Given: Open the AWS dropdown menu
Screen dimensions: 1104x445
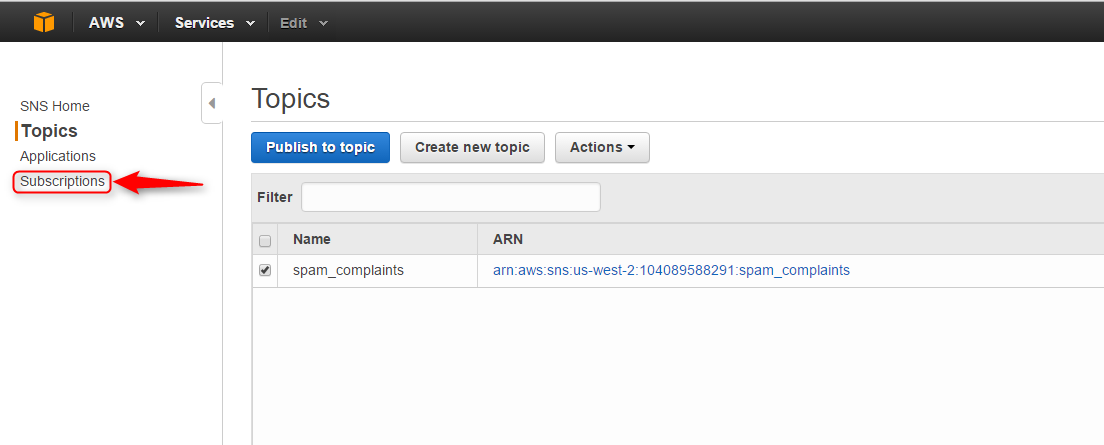Looking at the screenshot, I should pos(116,22).
